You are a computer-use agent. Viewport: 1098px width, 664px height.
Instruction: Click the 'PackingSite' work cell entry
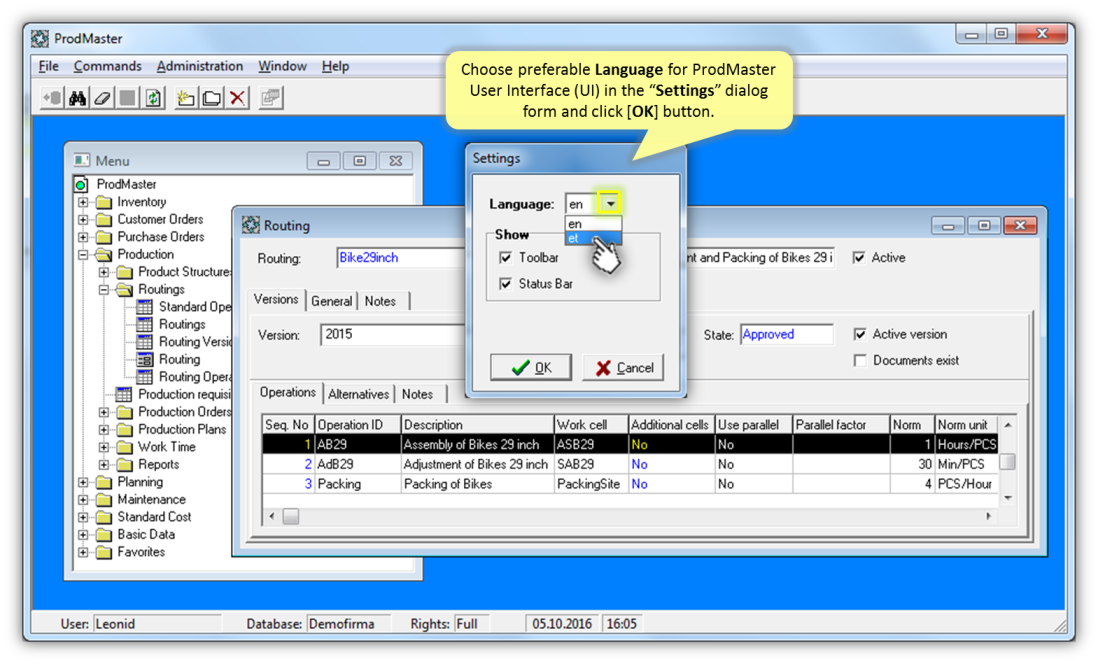(x=591, y=484)
